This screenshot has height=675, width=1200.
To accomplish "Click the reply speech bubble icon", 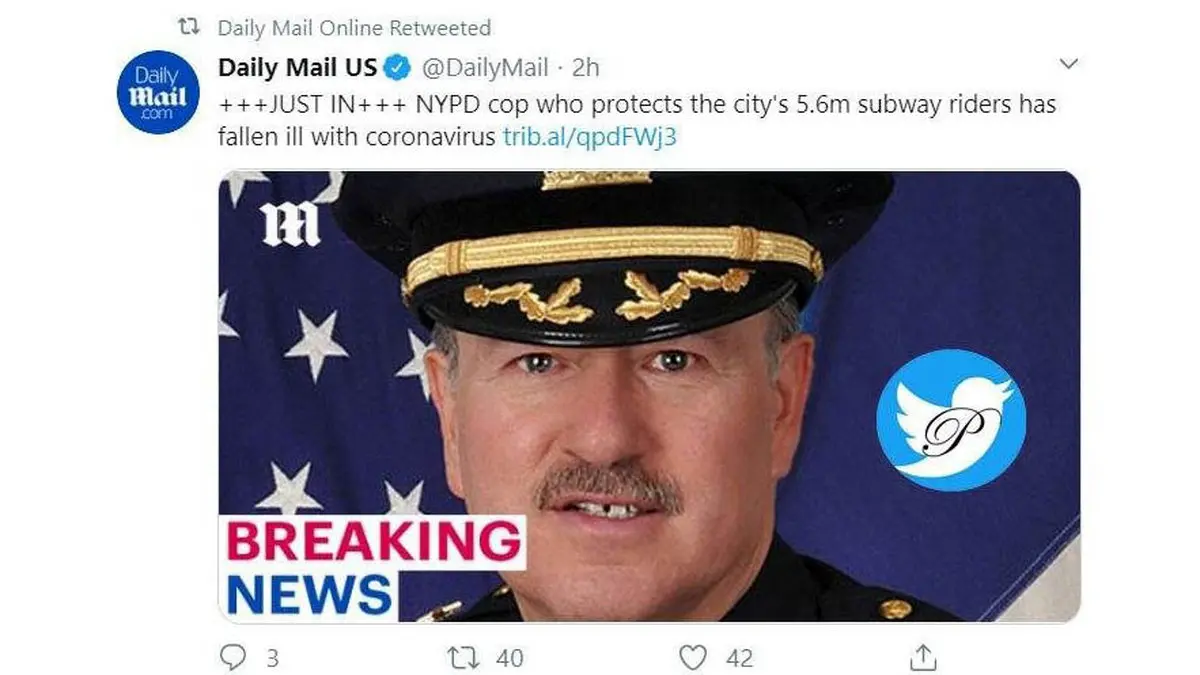I will [x=233, y=657].
